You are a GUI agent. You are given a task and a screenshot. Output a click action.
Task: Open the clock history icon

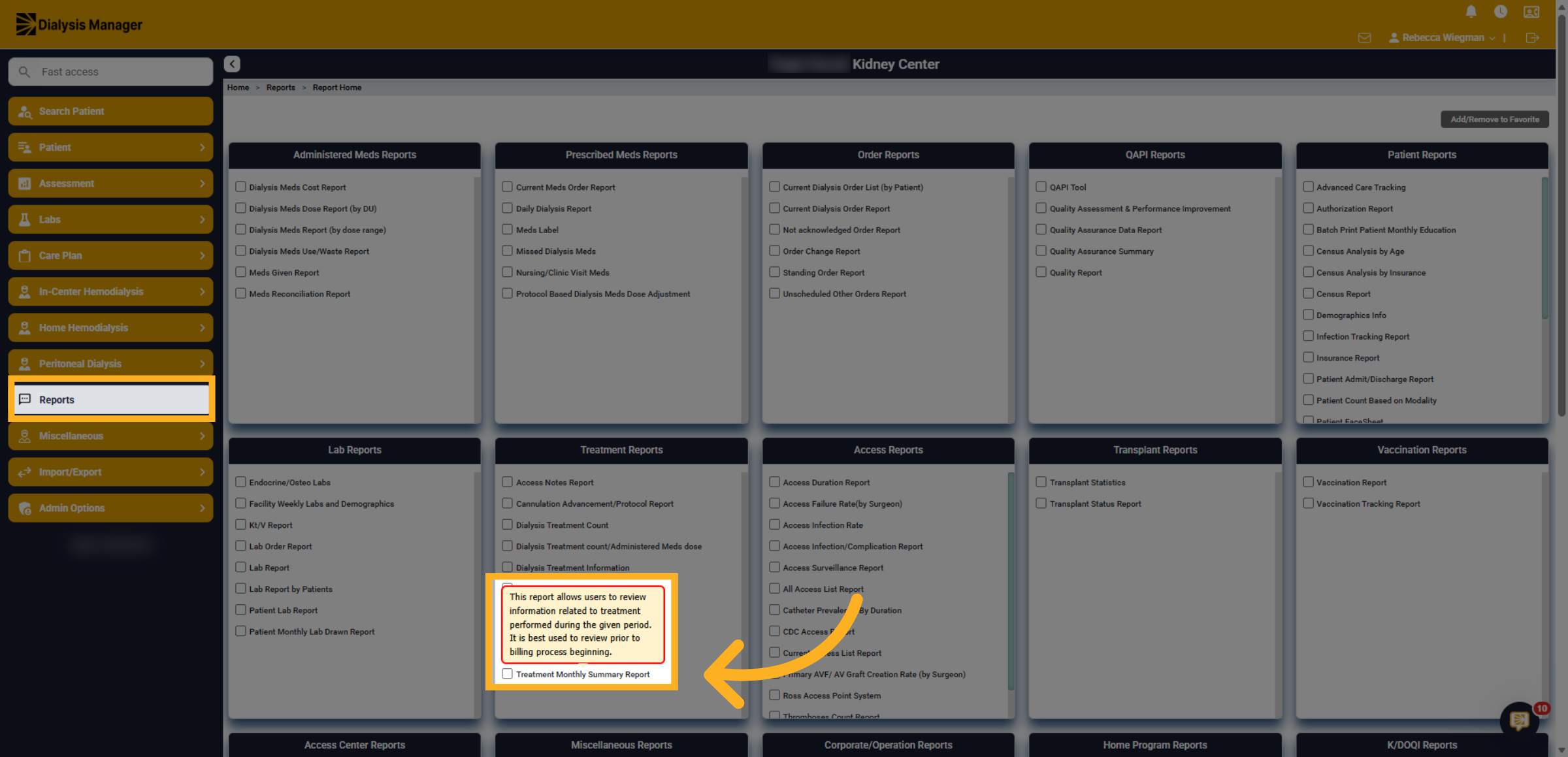click(x=1501, y=11)
